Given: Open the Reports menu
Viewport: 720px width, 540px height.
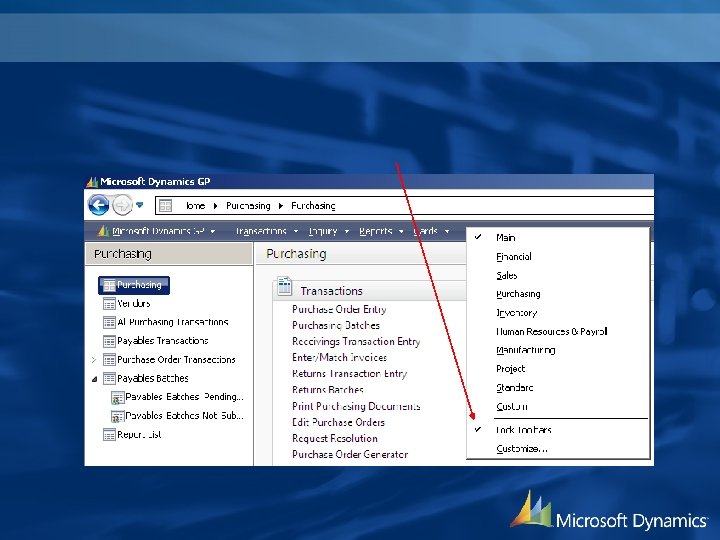Looking at the screenshot, I should click(381, 231).
